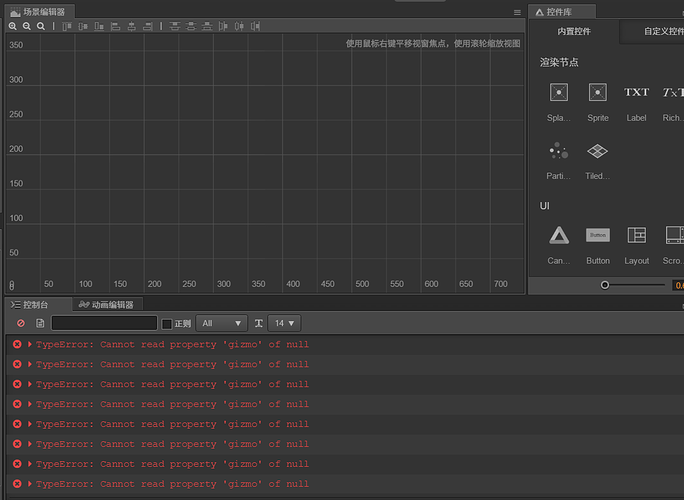Distribute nodes by bottom edges
The height and width of the screenshot is (500, 684).
pos(207,26)
